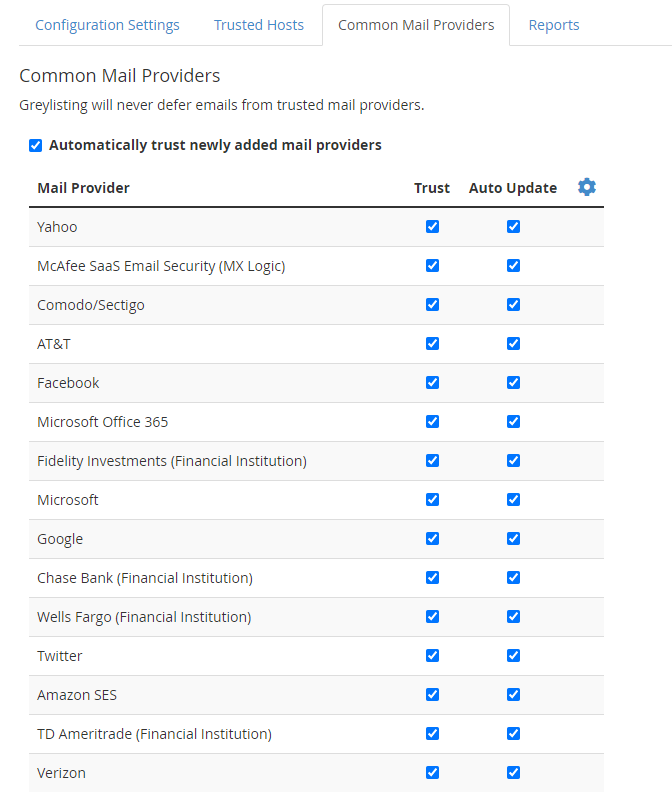Image resolution: width=672 pixels, height=792 pixels.
Task: Open the Trusted Hosts tab
Action: [259, 25]
